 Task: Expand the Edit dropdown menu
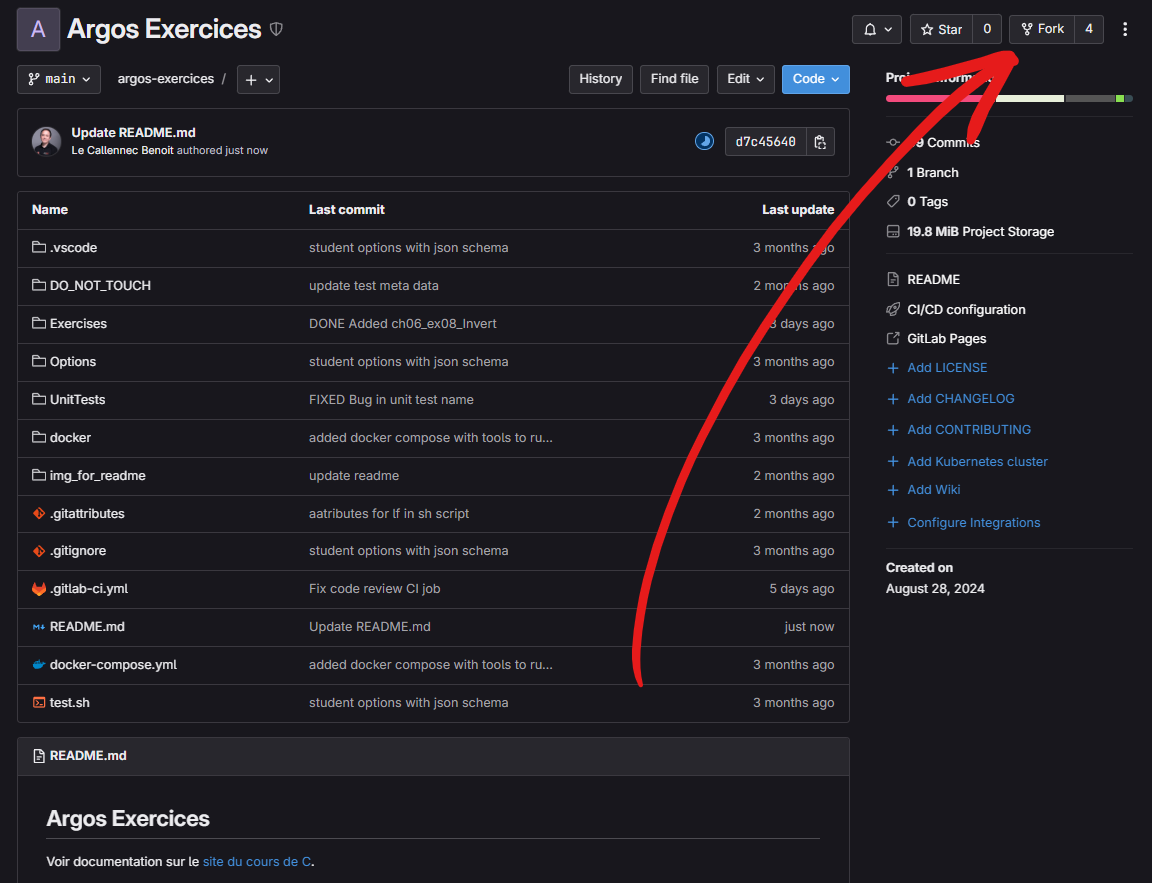coord(745,79)
